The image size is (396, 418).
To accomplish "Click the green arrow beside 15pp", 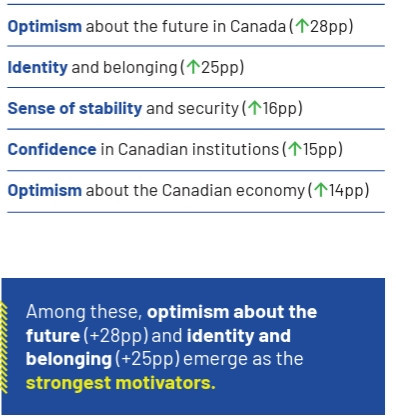I will coord(295,149).
